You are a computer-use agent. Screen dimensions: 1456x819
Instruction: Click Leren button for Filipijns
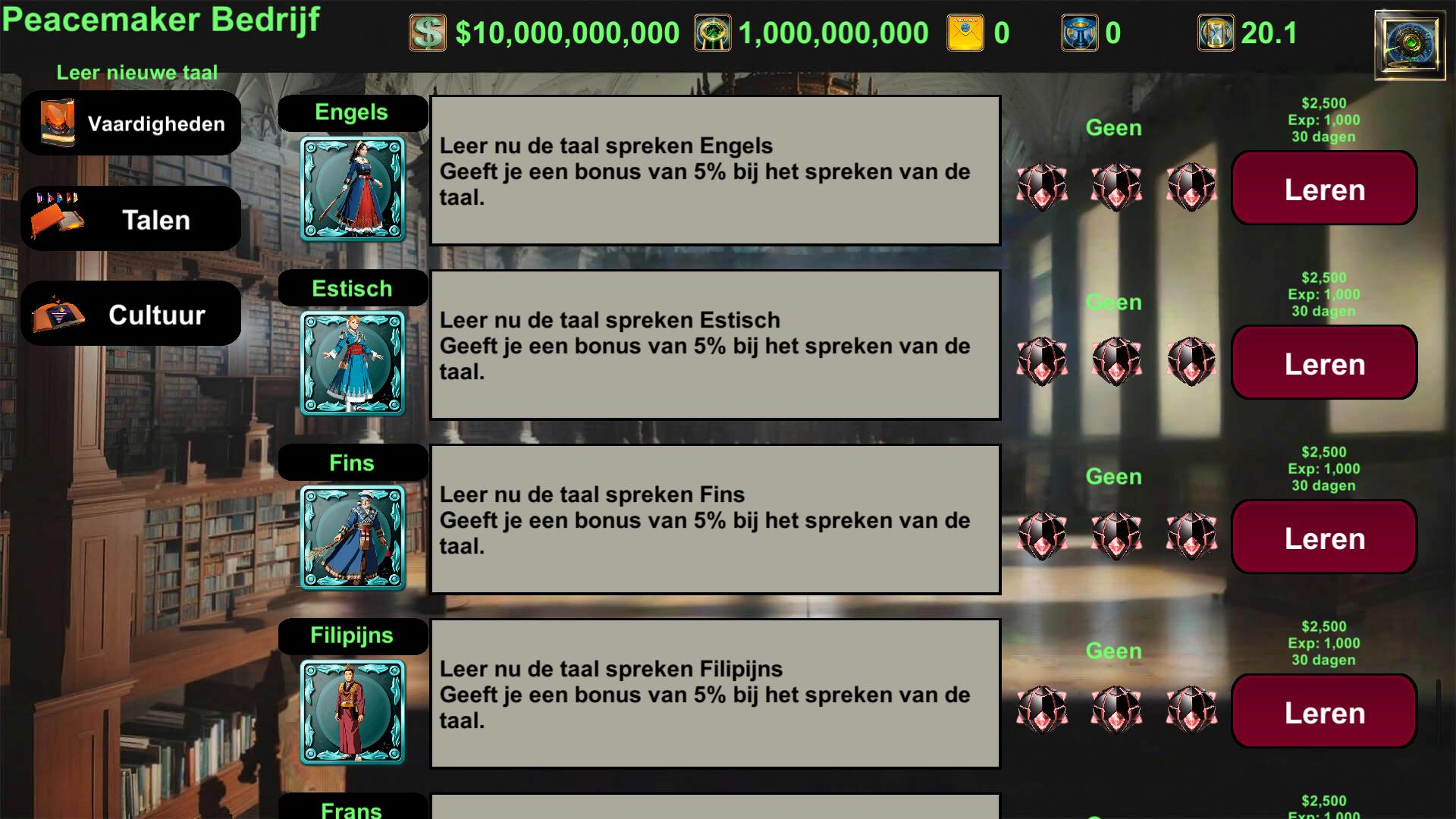(1324, 711)
